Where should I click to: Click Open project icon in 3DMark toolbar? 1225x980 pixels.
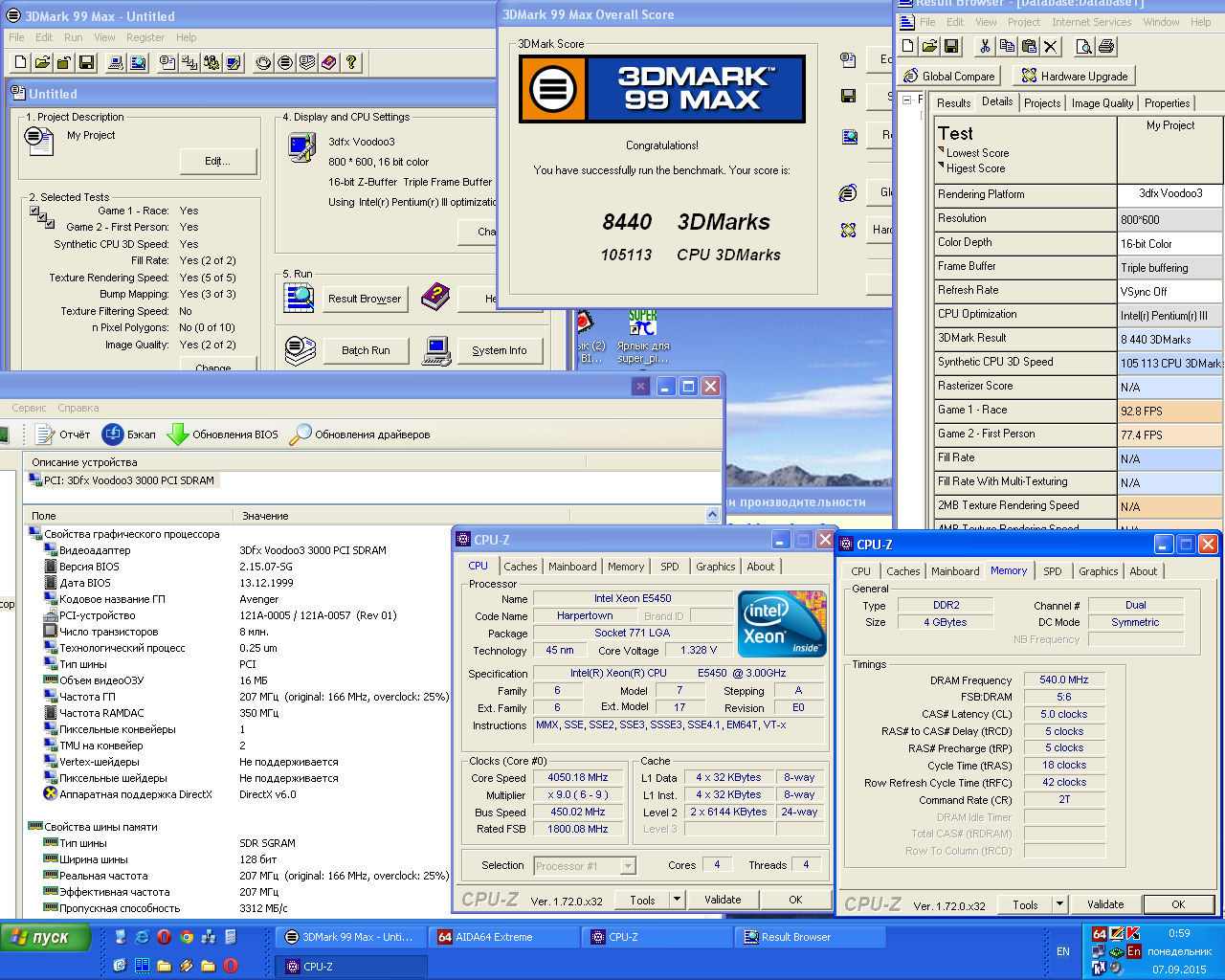pos(42,63)
